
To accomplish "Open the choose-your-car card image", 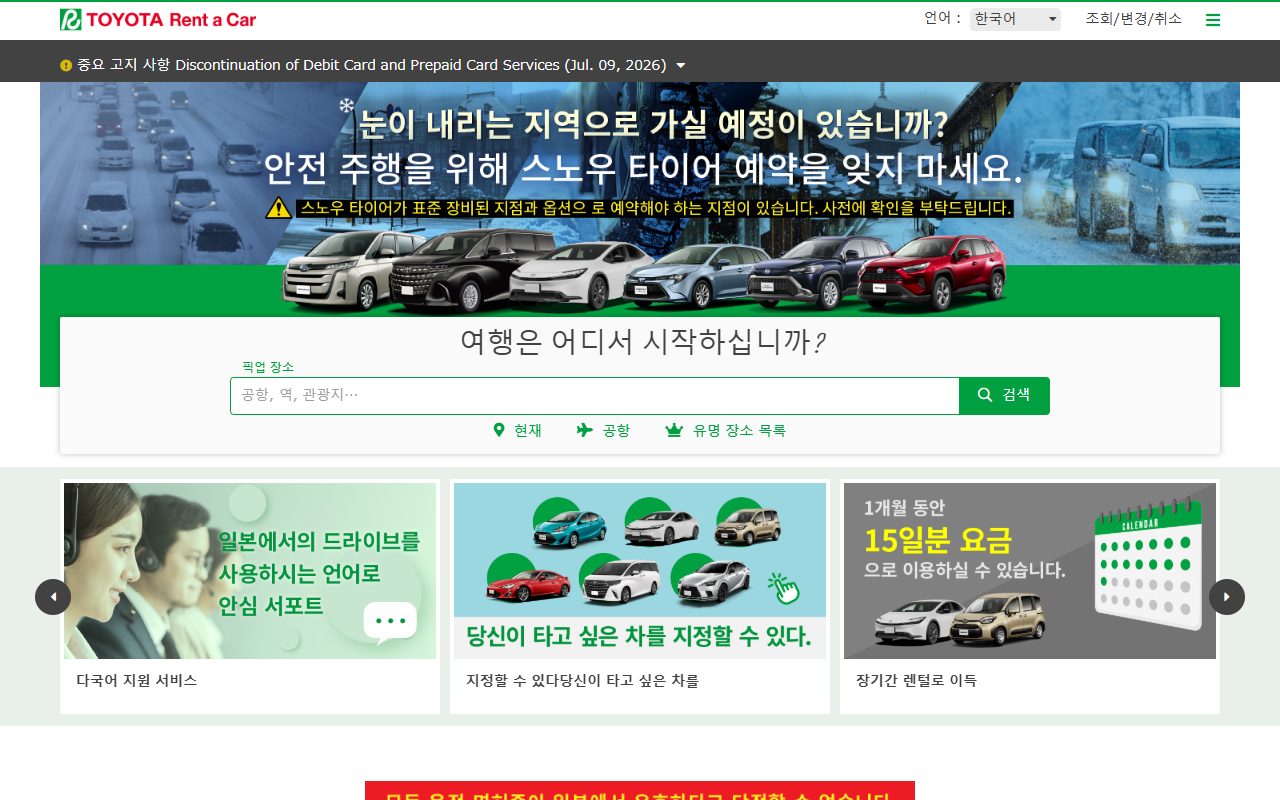I will point(640,571).
